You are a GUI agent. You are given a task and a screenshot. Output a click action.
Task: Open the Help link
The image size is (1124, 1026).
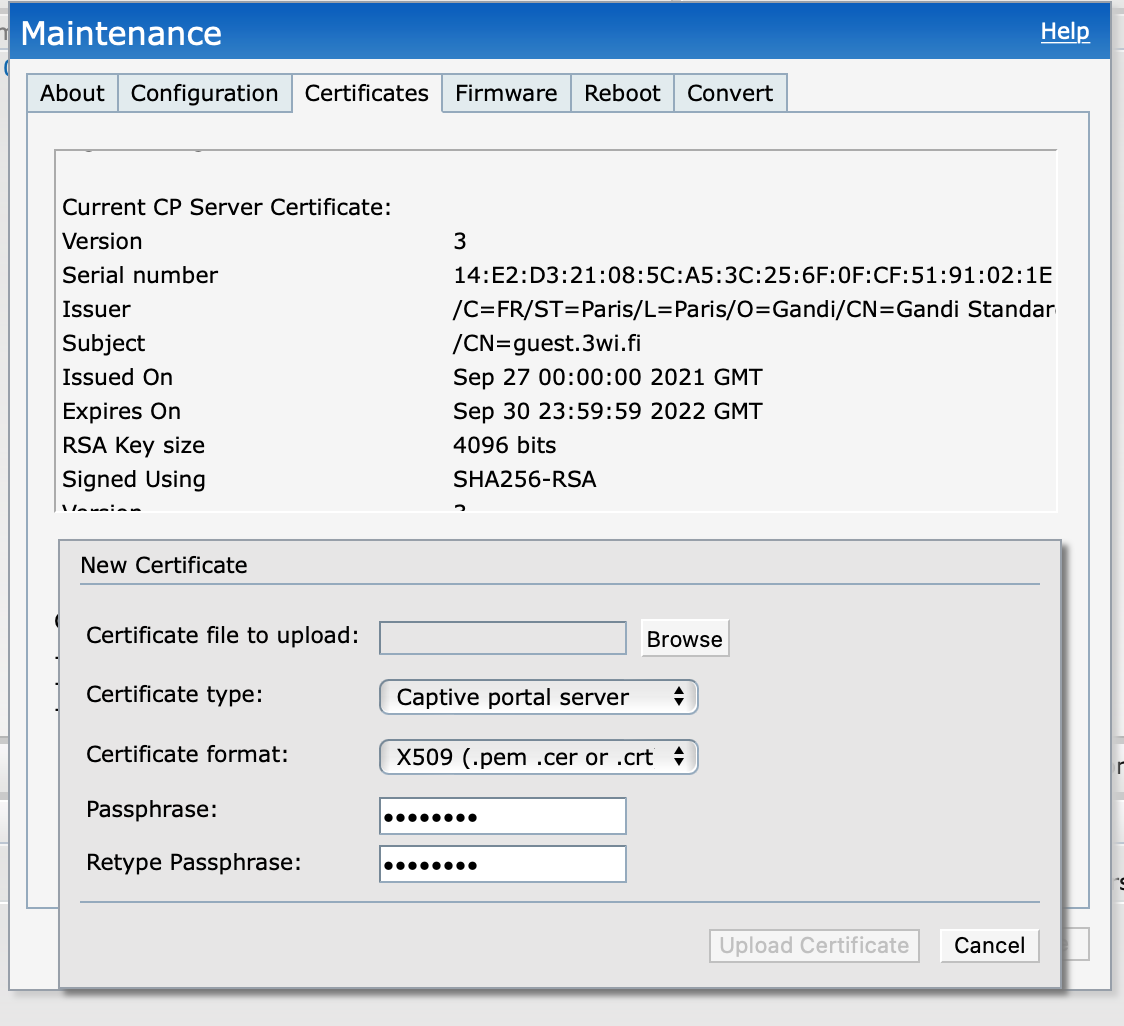pyautogui.click(x=1064, y=31)
